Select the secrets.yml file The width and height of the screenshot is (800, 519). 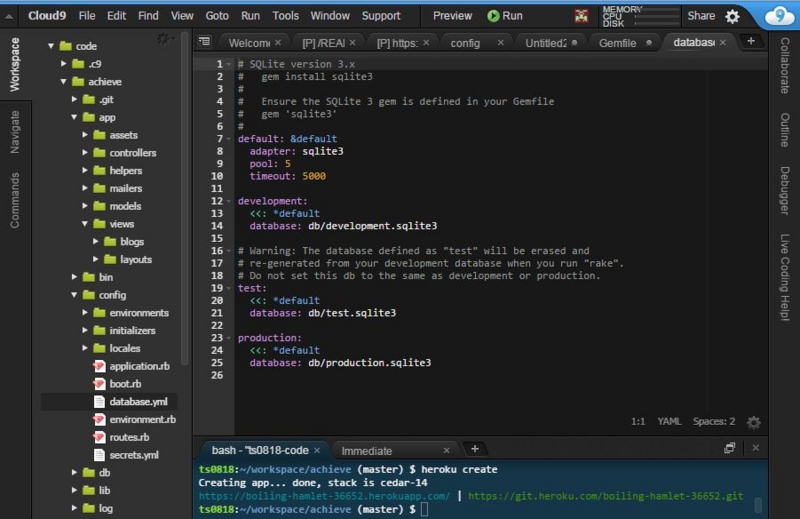coord(134,455)
